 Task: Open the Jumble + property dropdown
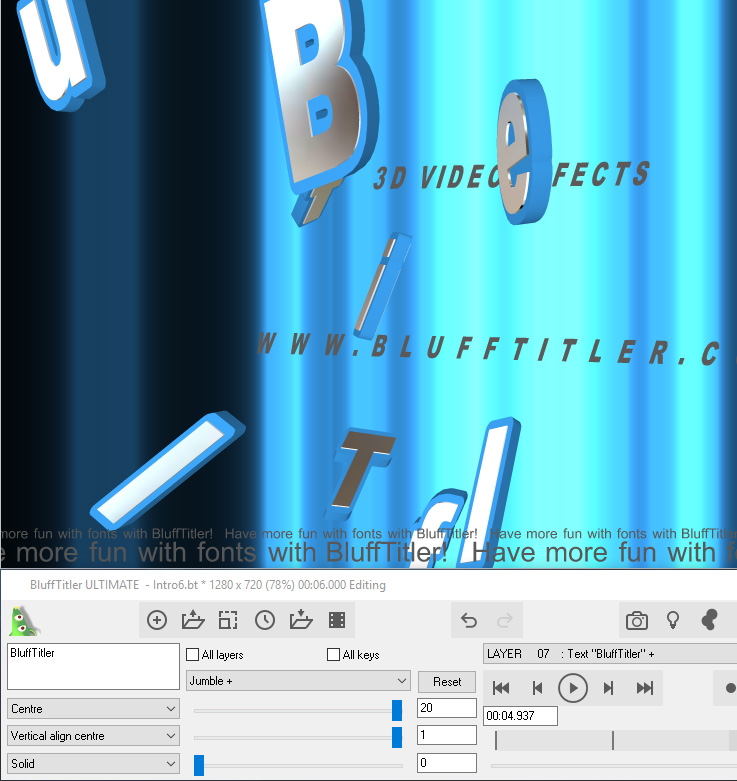pyautogui.click(x=298, y=681)
